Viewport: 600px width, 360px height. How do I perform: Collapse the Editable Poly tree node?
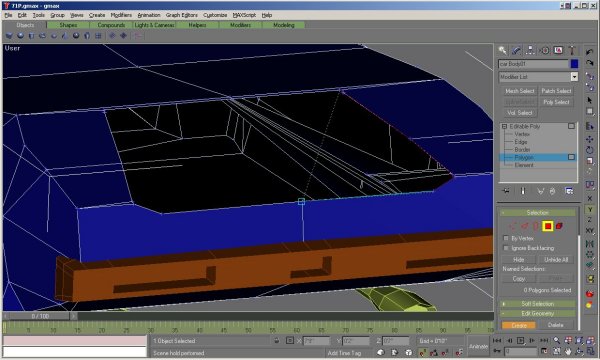coord(504,126)
